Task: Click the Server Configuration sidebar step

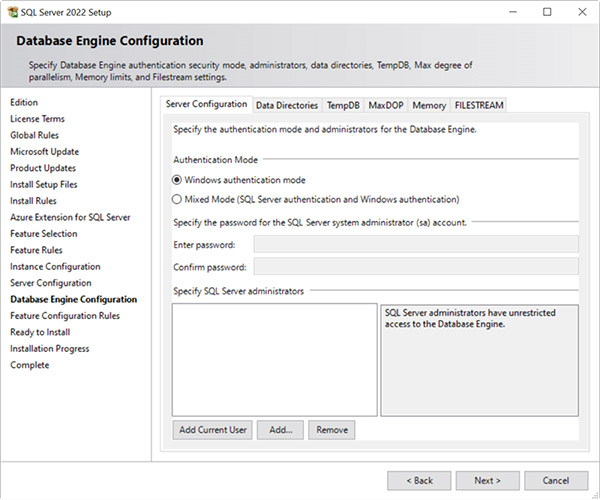Action: click(x=51, y=283)
